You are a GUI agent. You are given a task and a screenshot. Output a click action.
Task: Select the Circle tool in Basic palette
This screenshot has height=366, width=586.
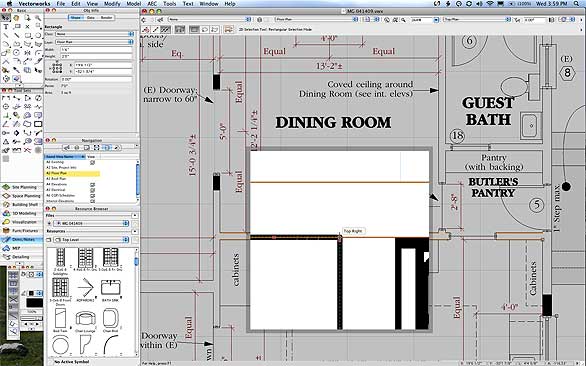[x=38, y=36]
